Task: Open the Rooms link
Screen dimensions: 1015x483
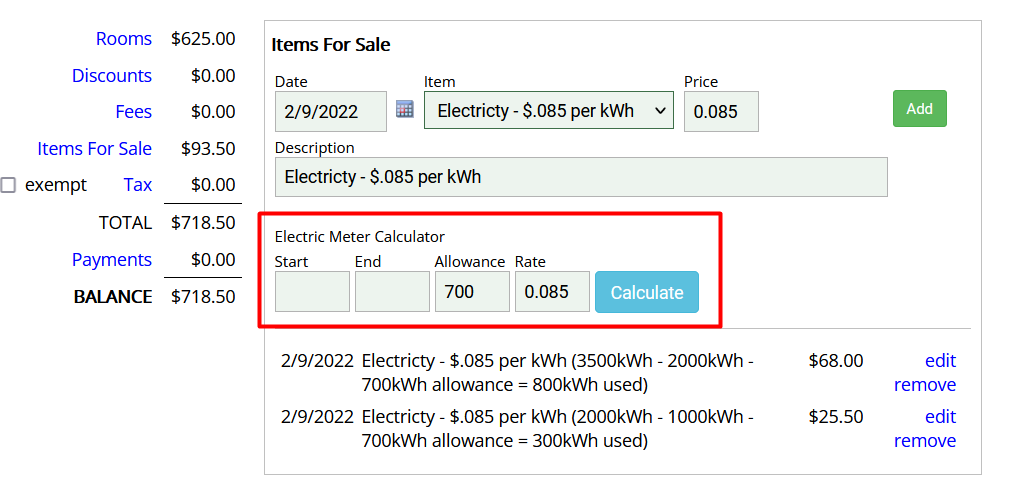Action: (x=124, y=39)
